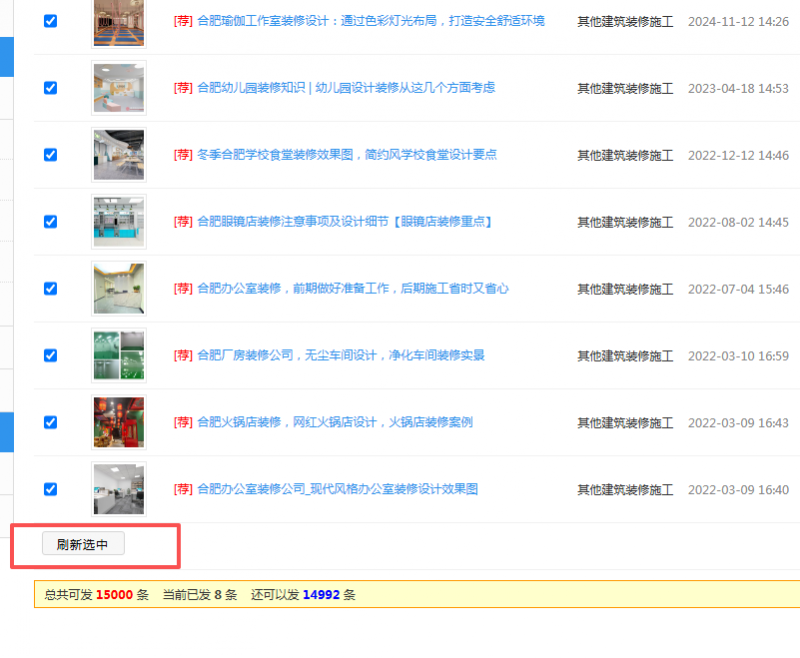This screenshot has height=658, width=800.
Task: Click the 刷新选中 button
Action: [x=83, y=544]
